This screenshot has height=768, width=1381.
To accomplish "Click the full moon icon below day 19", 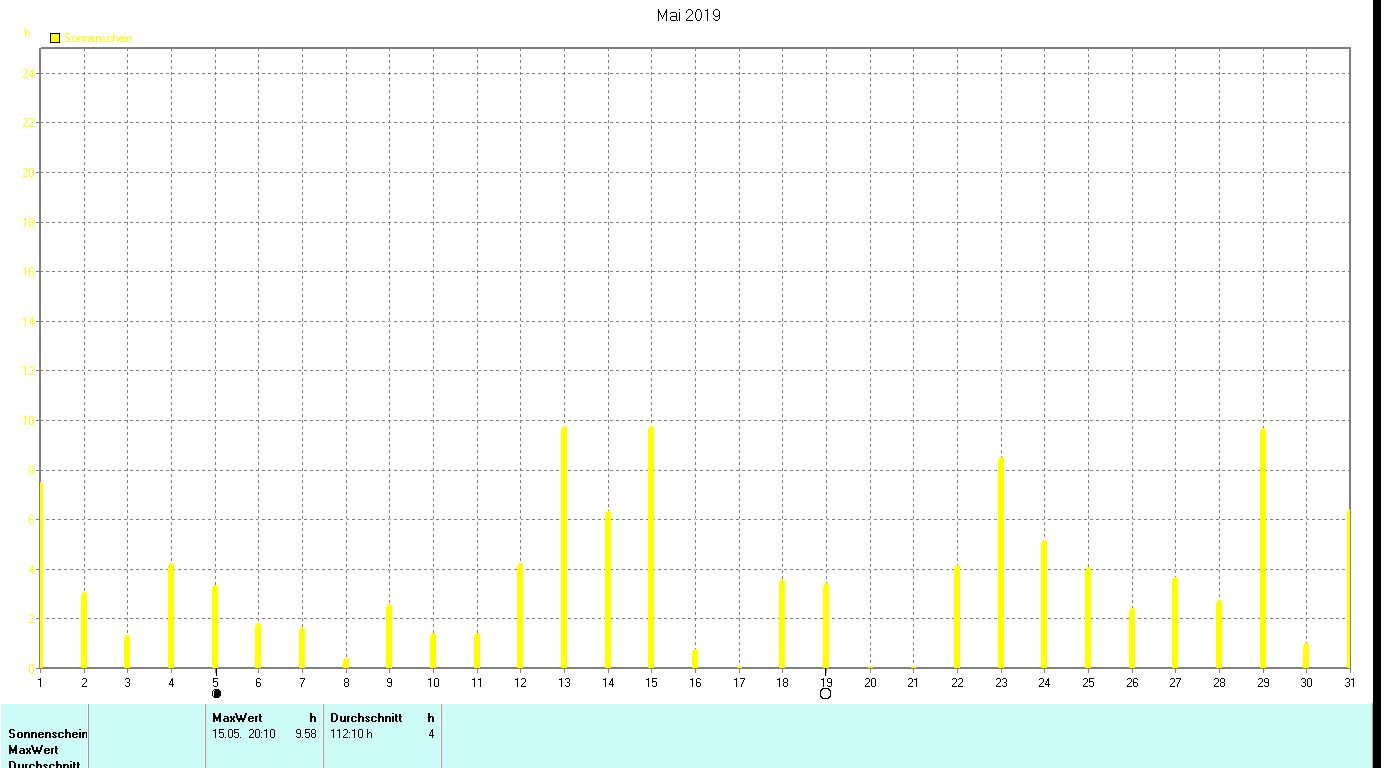I will pos(825,693).
